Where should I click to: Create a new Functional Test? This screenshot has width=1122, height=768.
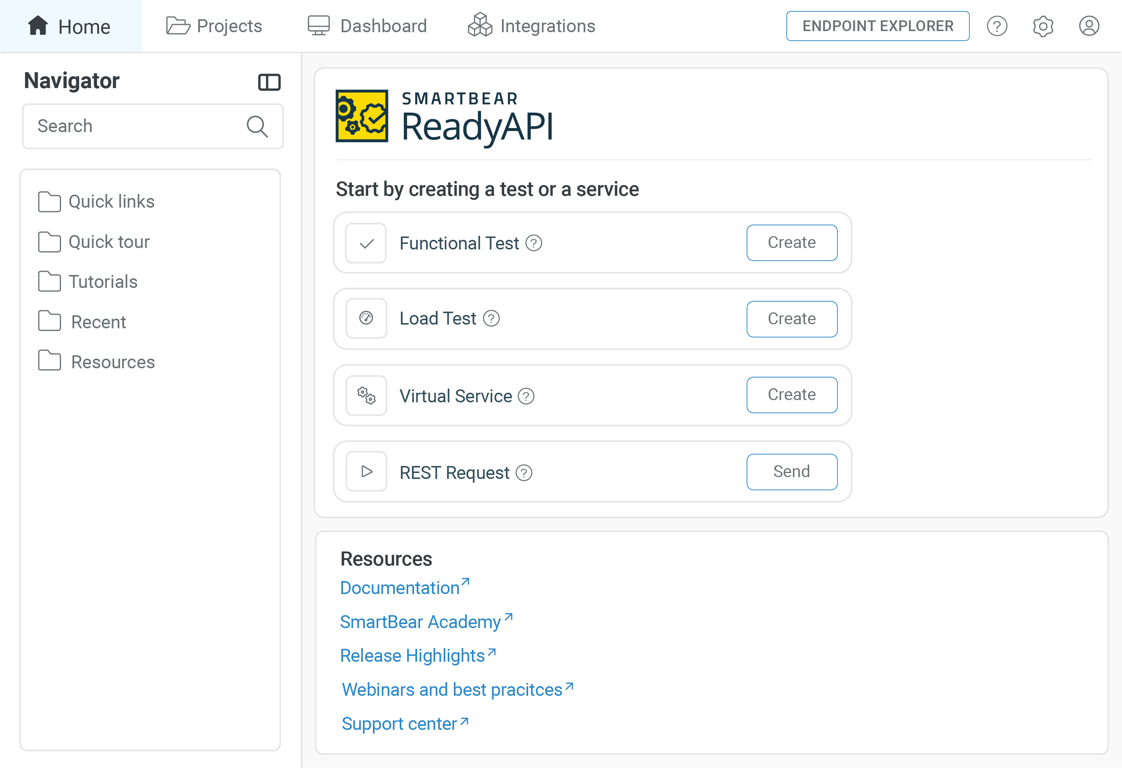coord(792,242)
